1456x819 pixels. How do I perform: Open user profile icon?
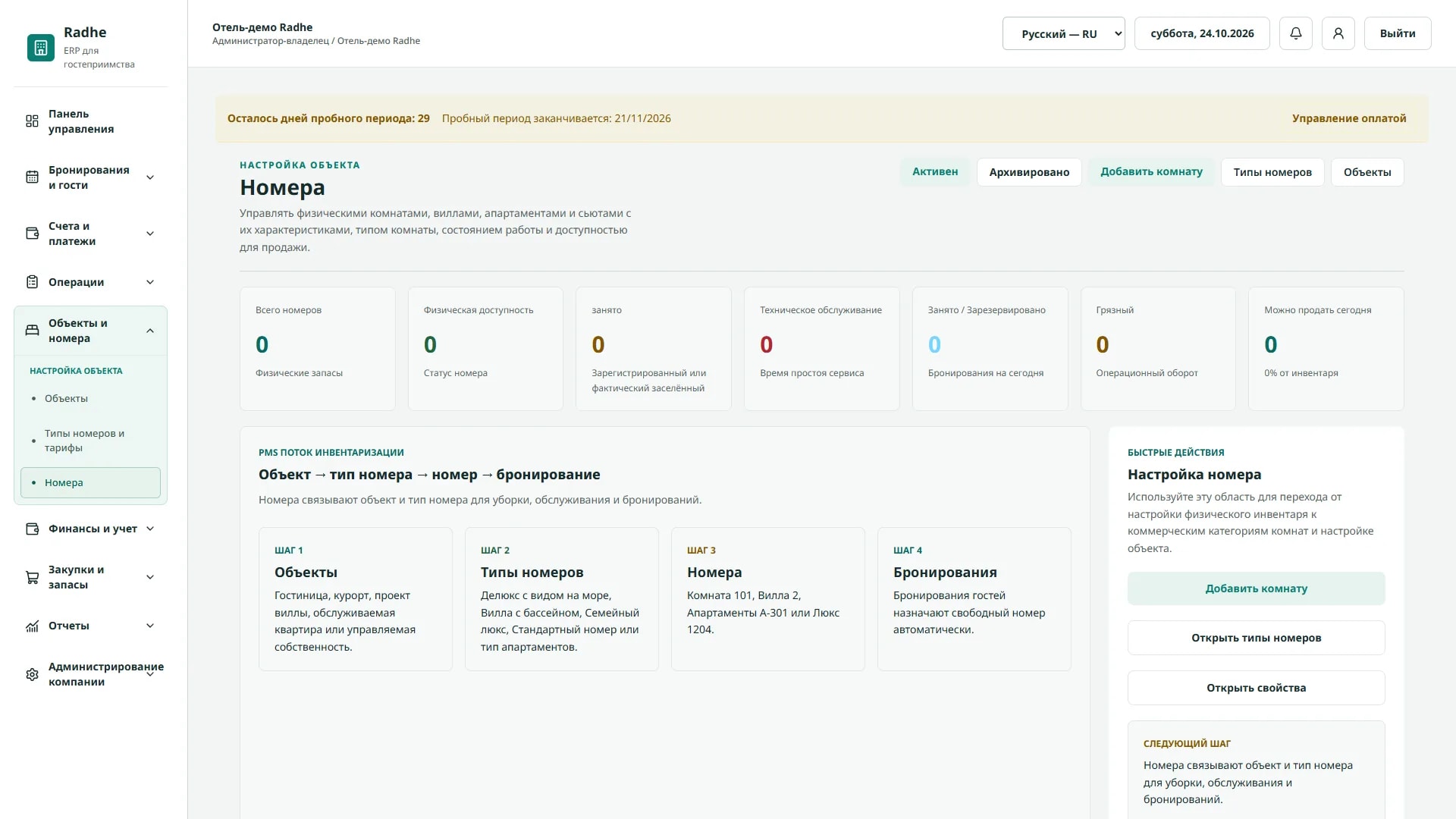pos(1338,33)
